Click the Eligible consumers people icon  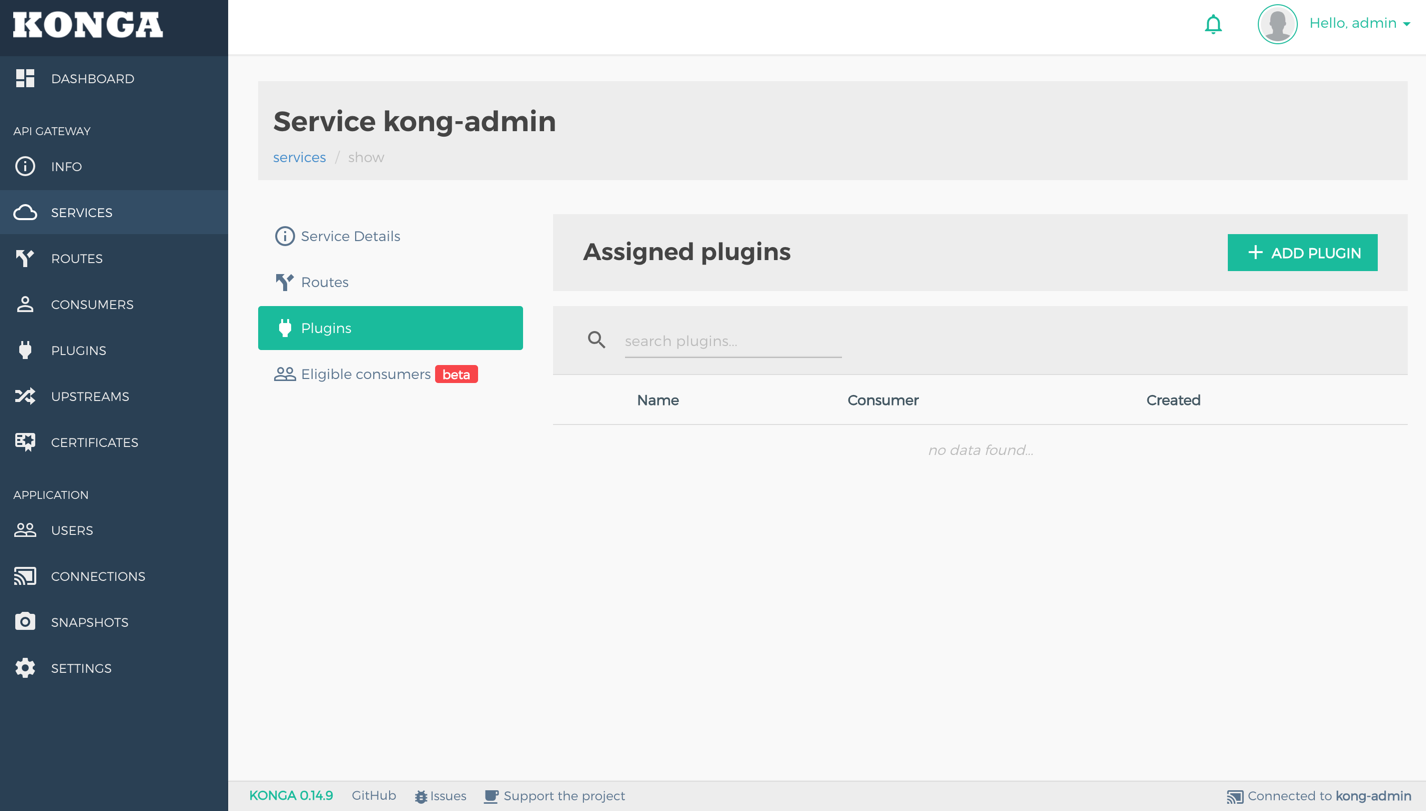pos(285,374)
